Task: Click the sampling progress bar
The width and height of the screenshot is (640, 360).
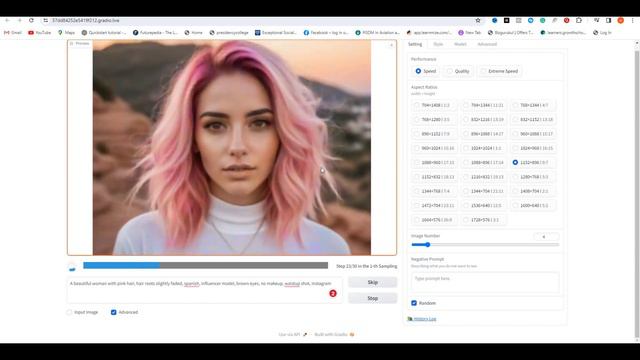Action: point(205,265)
